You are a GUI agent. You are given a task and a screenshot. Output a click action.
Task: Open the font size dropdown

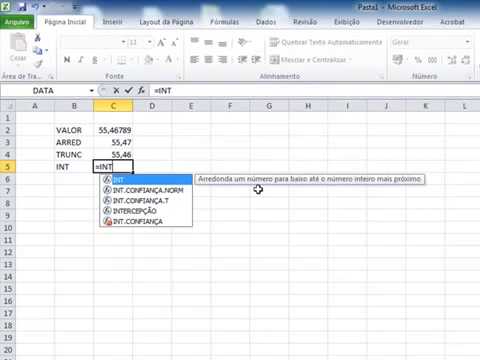point(149,42)
